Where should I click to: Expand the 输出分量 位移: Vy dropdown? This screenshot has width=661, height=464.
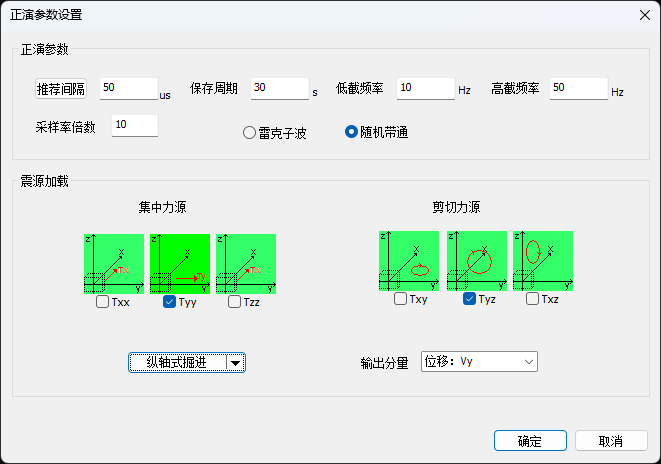pyautogui.click(x=479, y=362)
